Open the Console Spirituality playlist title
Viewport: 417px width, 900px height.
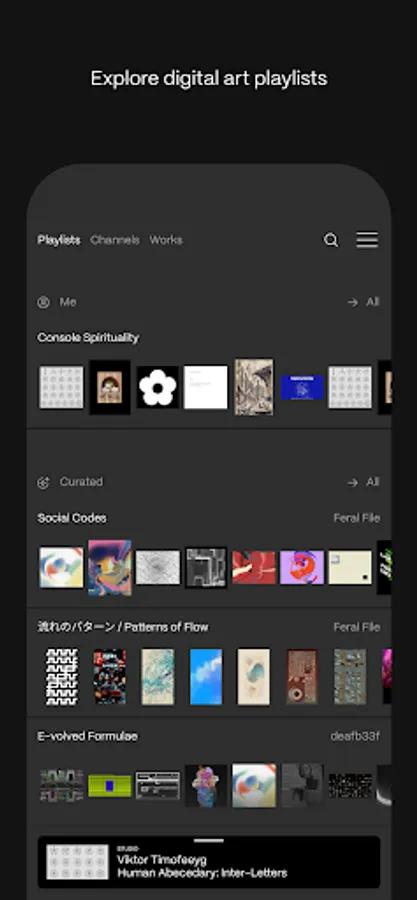click(x=88, y=338)
